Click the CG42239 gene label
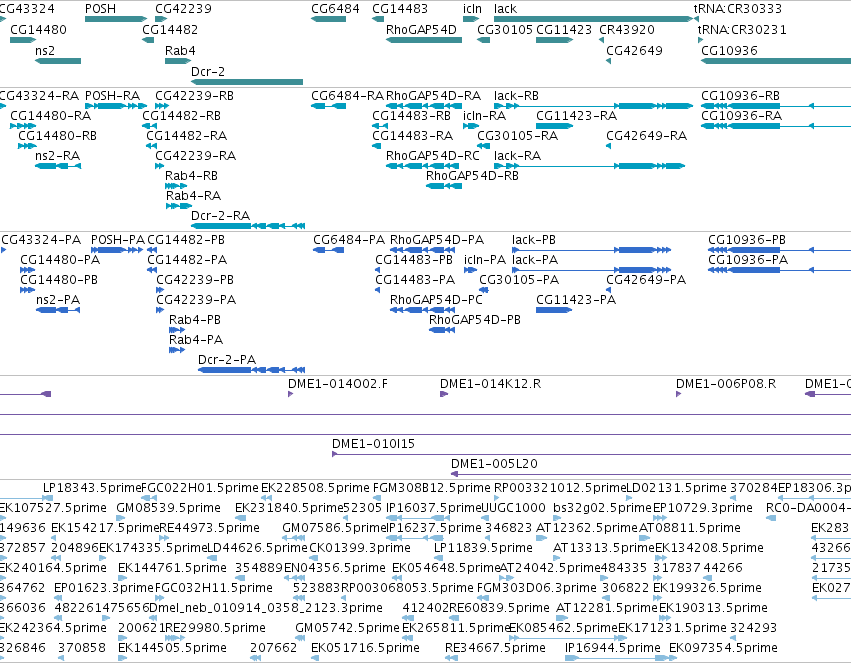 point(183,9)
